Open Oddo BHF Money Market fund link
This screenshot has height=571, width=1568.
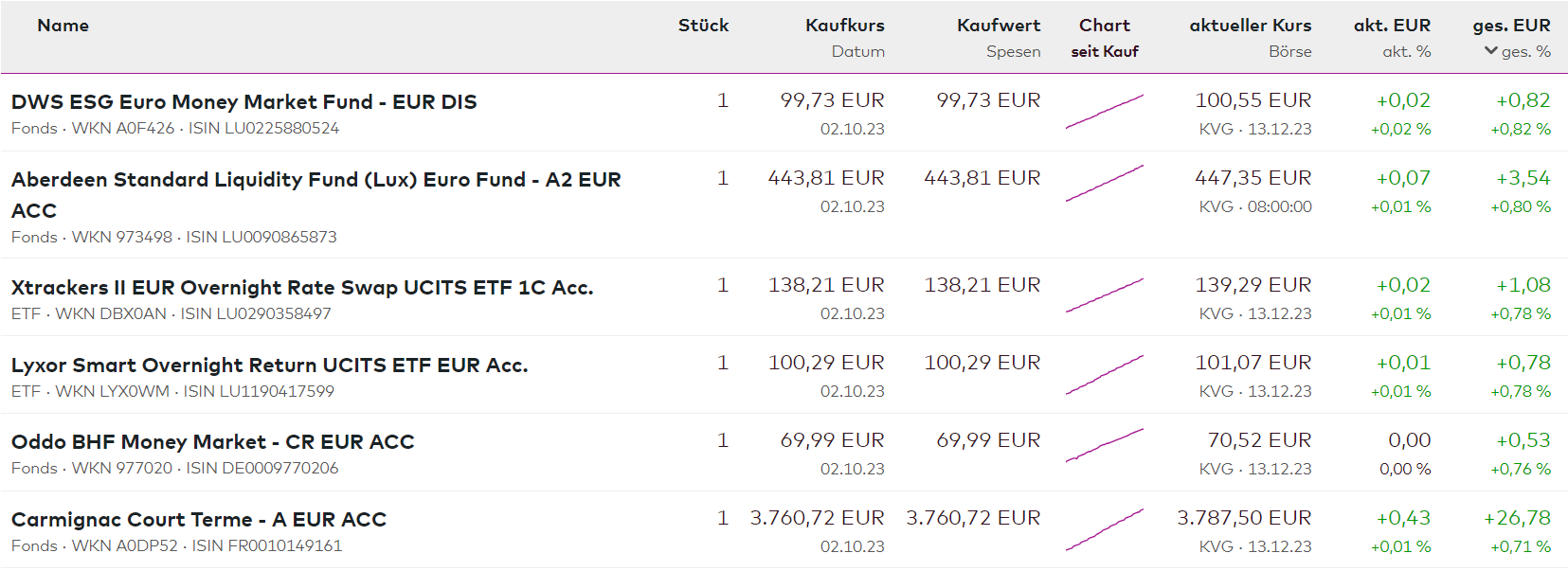tap(212, 442)
